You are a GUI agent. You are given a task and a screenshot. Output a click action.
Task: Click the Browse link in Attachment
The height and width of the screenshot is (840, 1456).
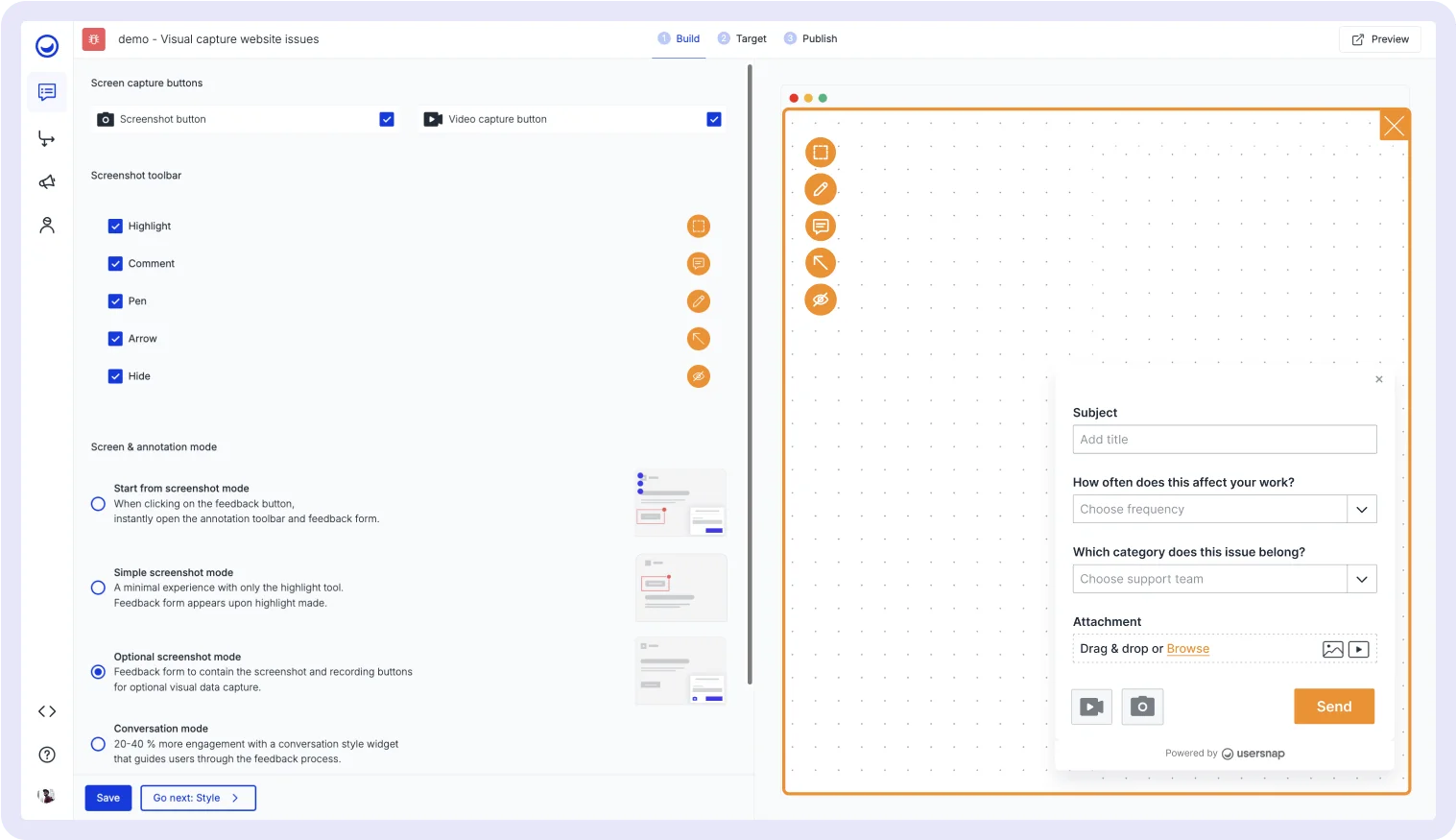[1188, 649]
